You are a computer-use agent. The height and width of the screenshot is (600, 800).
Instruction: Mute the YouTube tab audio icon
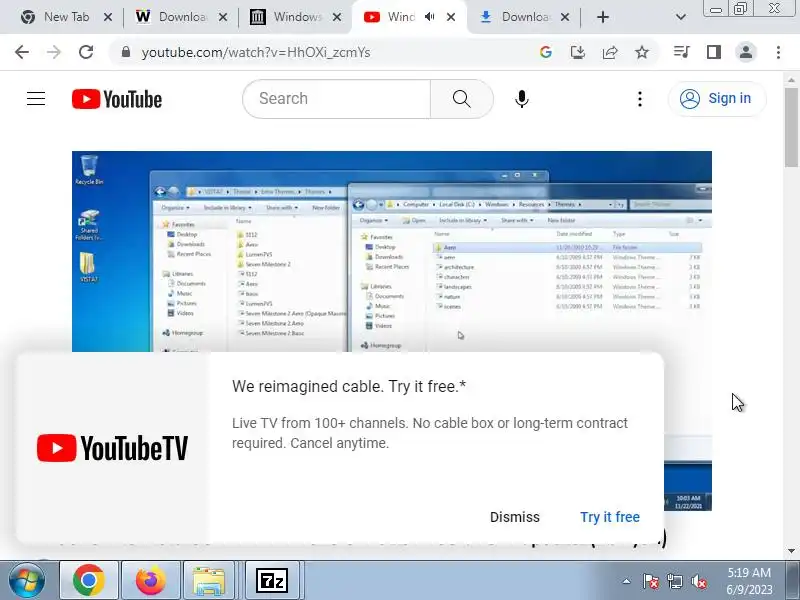click(x=430, y=17)
